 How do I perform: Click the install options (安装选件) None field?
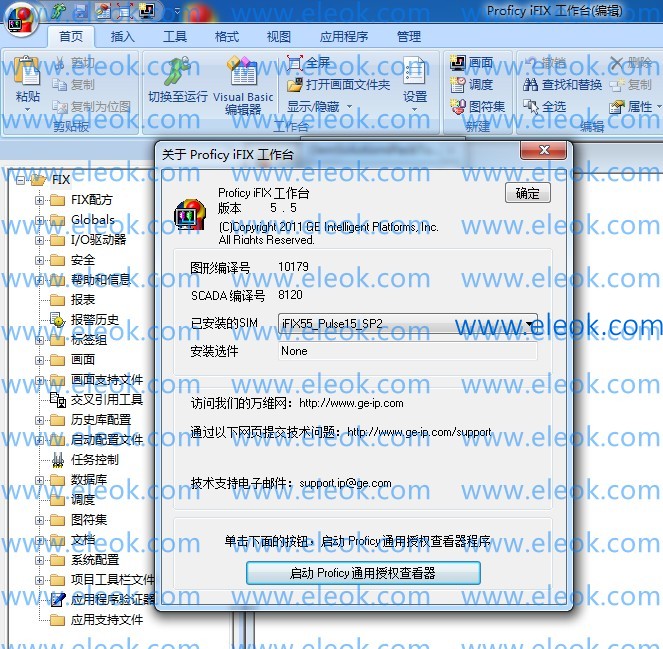(x=408, y=351)
